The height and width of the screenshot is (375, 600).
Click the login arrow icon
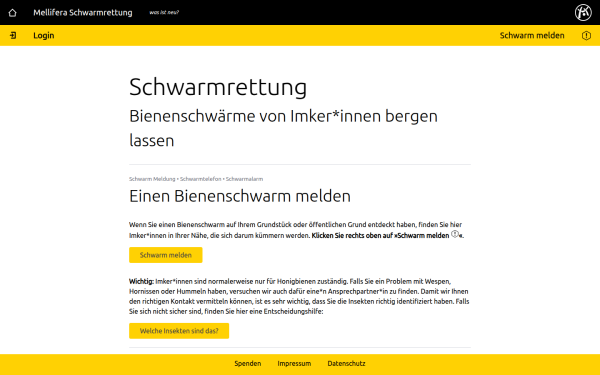pyautogui.click(x=13, y=36)
